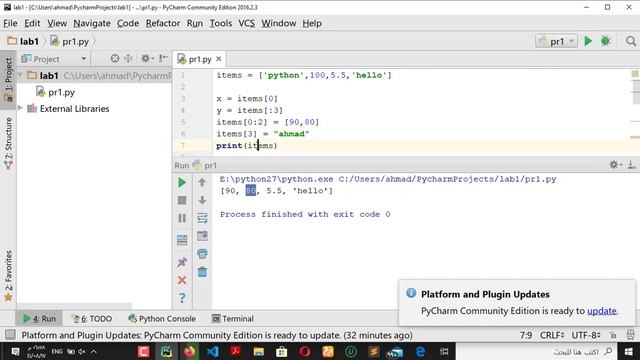Open the VCS menu
This screenshot has width=640, height=360.
(x=247, y=23)
